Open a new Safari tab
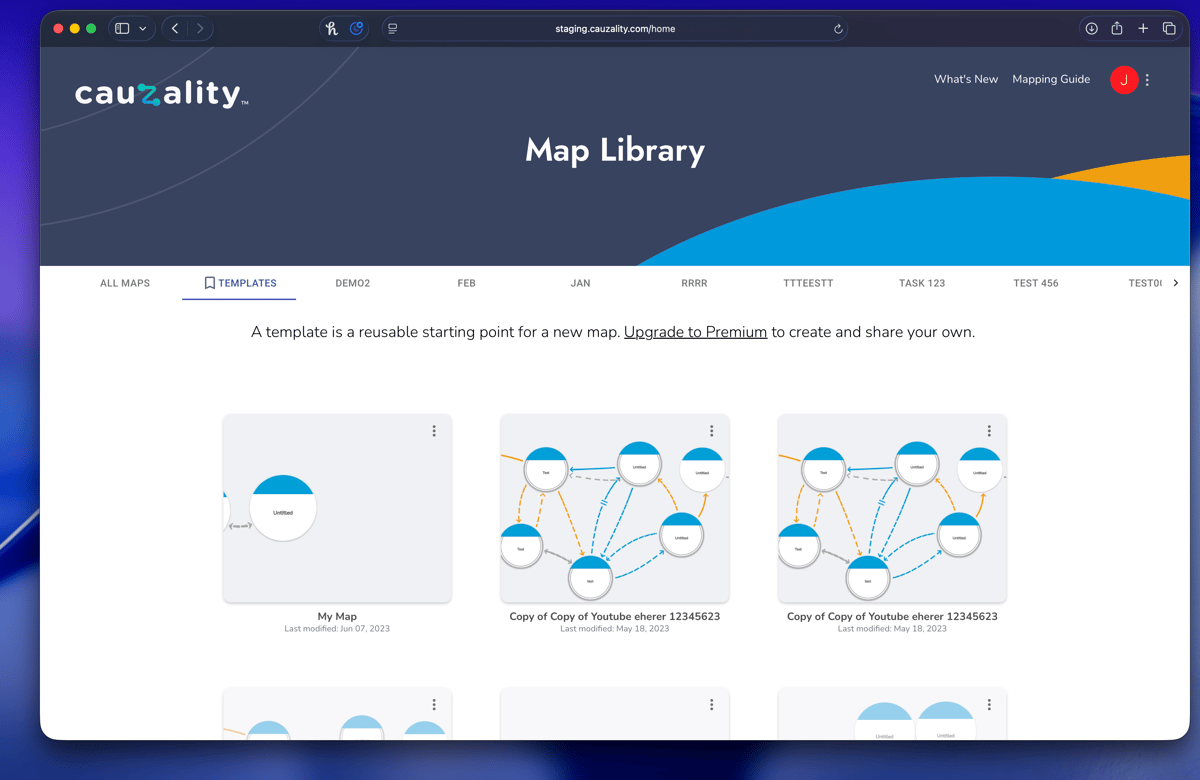Viewport: 1200px width, 780px height. pos(1143,29)
